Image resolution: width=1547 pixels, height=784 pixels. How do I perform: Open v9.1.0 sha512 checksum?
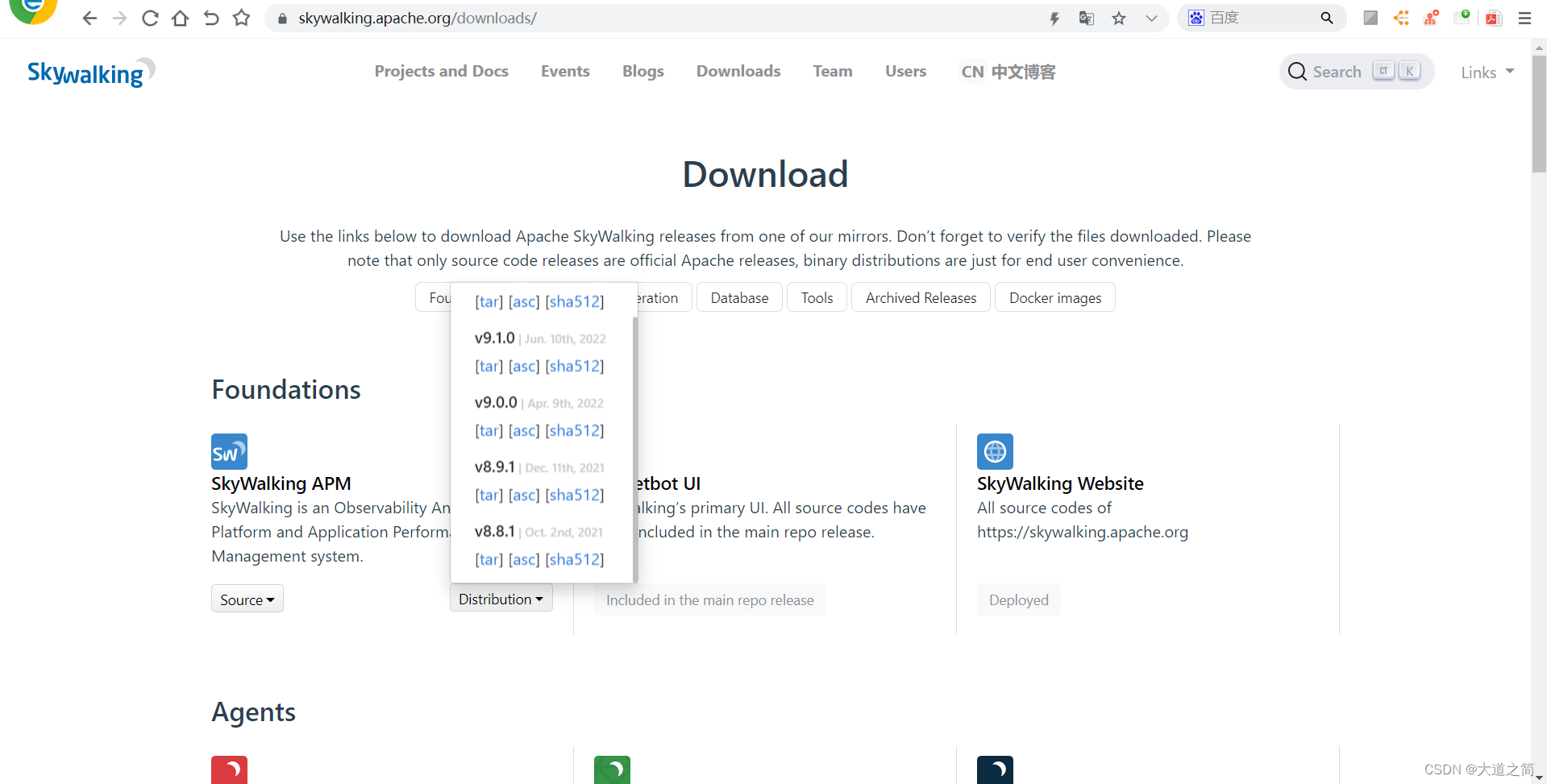coord(575,366)
